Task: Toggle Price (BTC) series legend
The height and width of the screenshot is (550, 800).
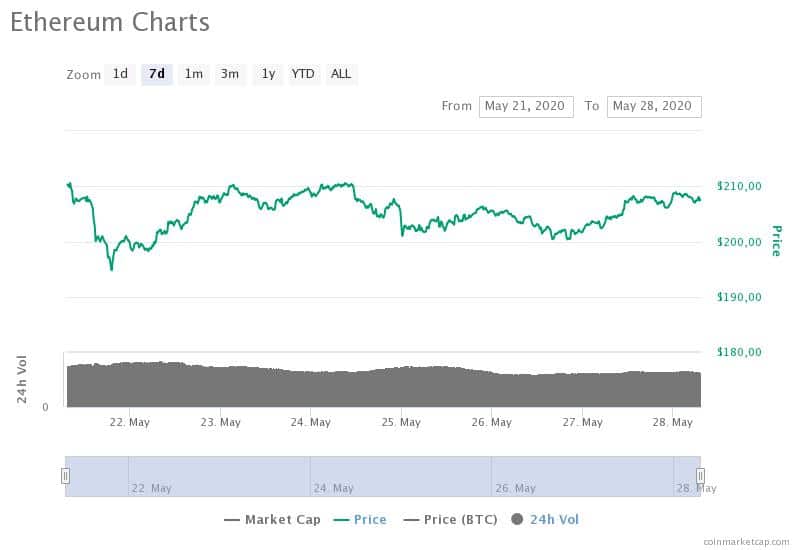Action: (x=451, y=520)
